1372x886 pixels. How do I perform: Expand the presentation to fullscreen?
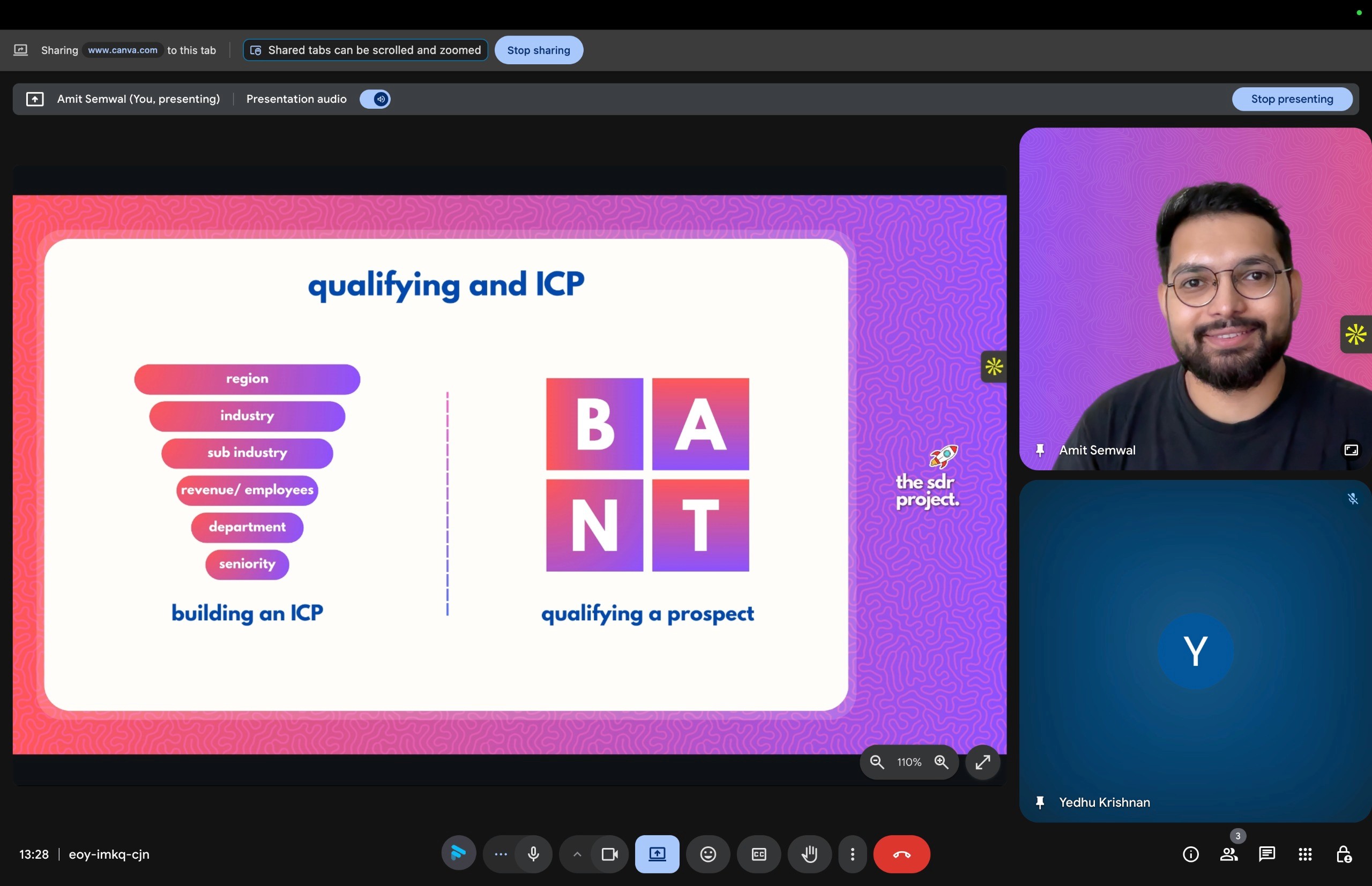pos(982,762)
